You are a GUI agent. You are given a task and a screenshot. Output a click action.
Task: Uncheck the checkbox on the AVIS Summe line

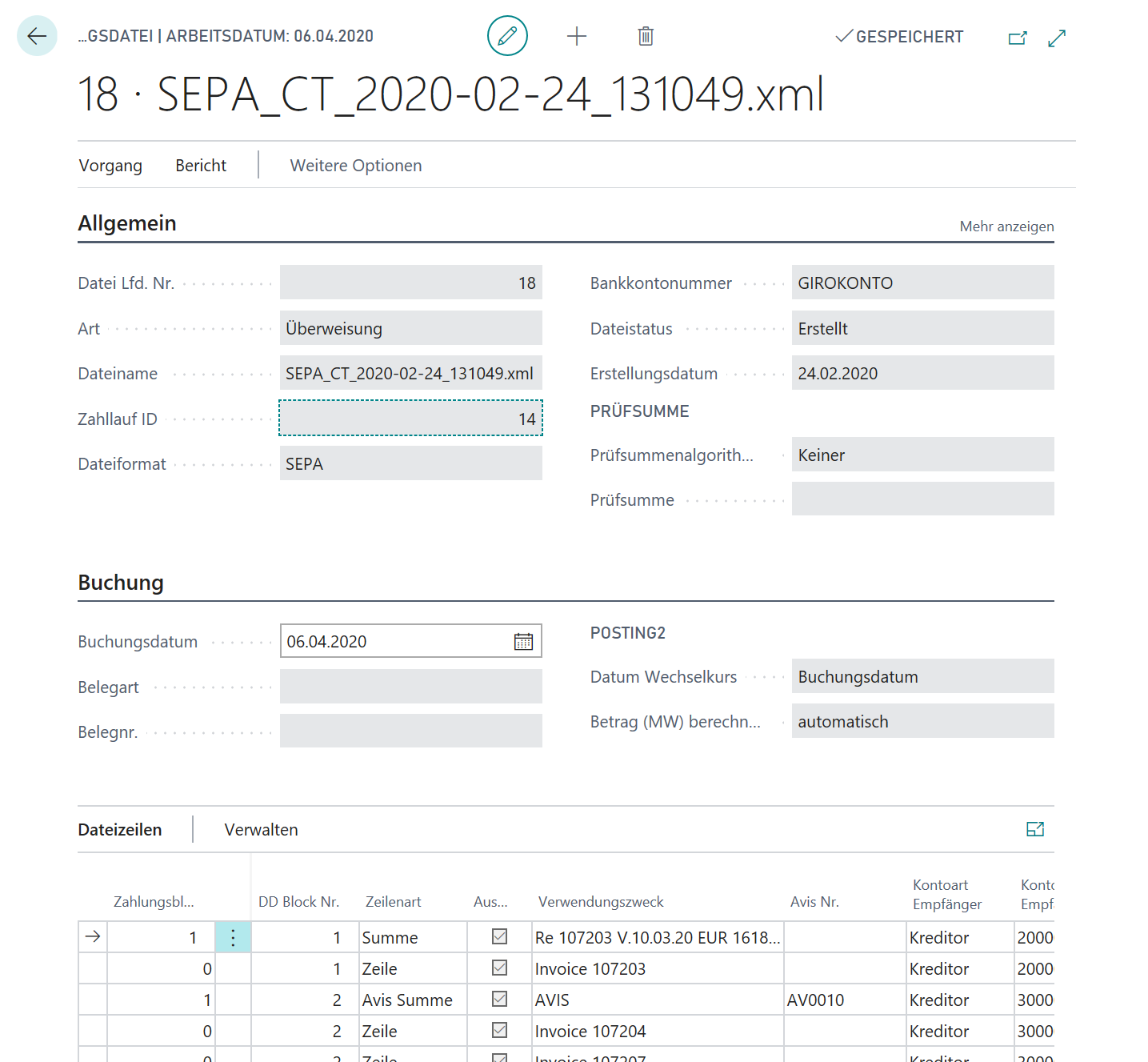pyautogui.click(x=499, y=999)
